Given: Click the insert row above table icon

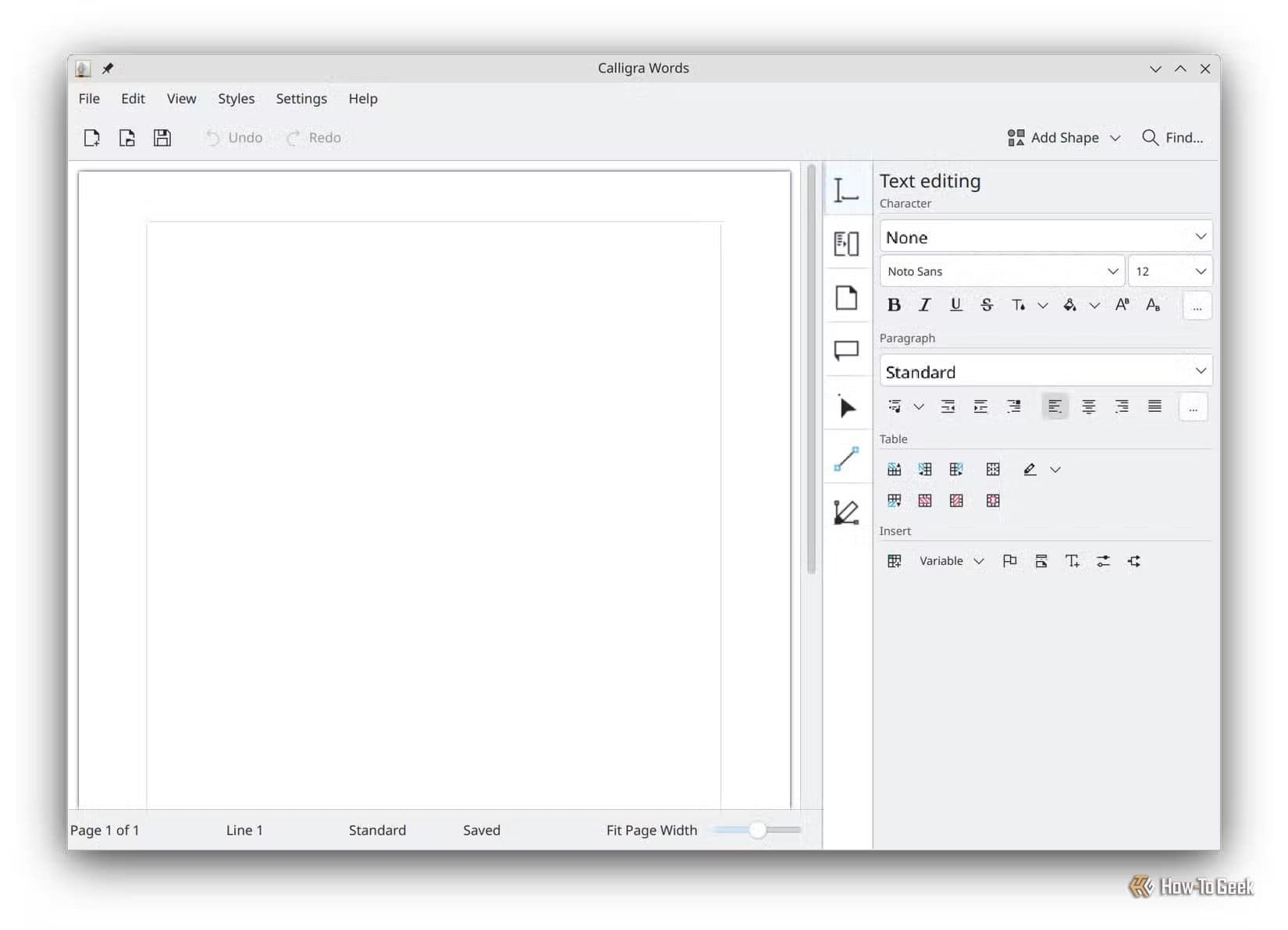Looking at the screenshot, I should [x=895, y=470].
